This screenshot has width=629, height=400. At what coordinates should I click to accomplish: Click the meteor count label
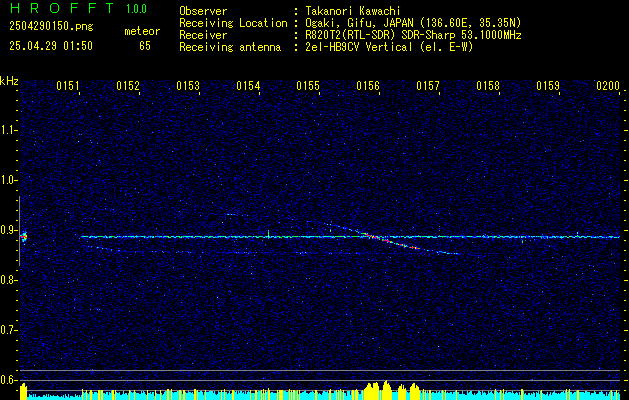point(142,31)
